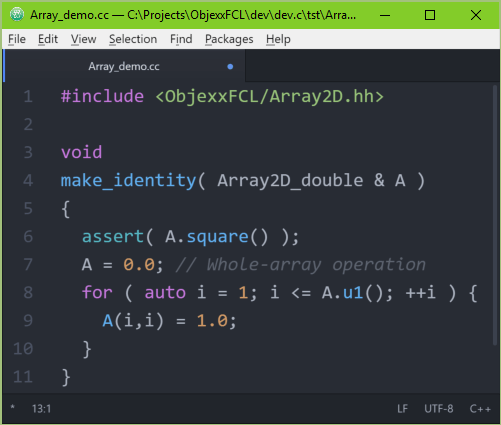501x425 pixels.
Task: Click the modified asterisk indicator in status bar
Action: coord(12,407)
